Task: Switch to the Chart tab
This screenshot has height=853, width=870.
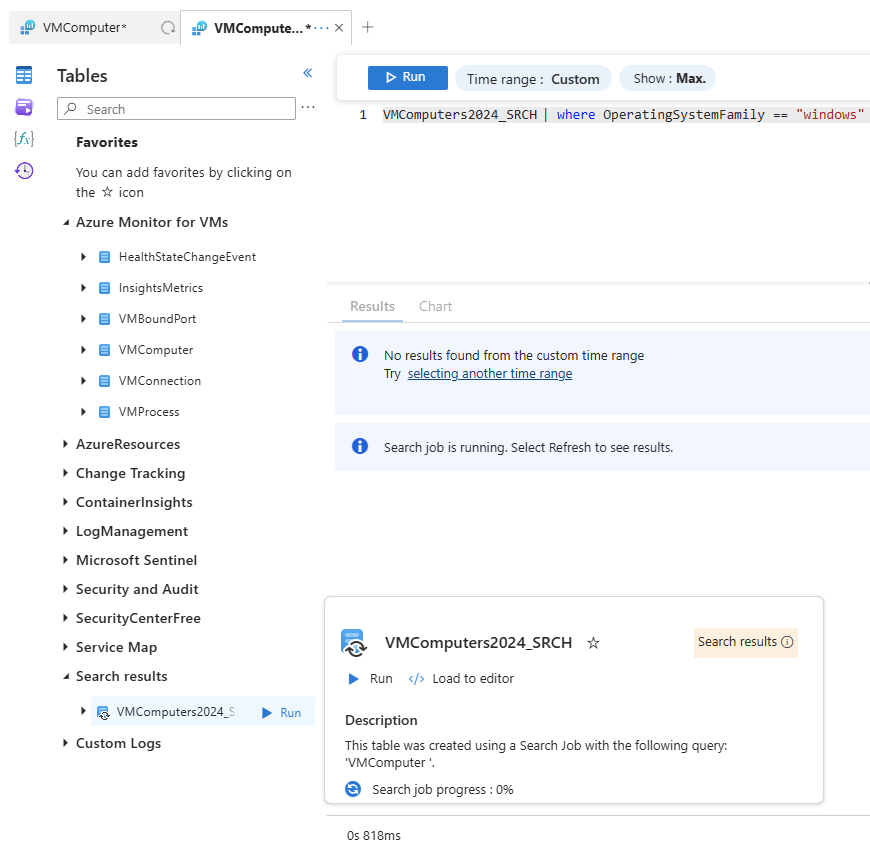Action: pyautogui.click(x=435, y=307)
